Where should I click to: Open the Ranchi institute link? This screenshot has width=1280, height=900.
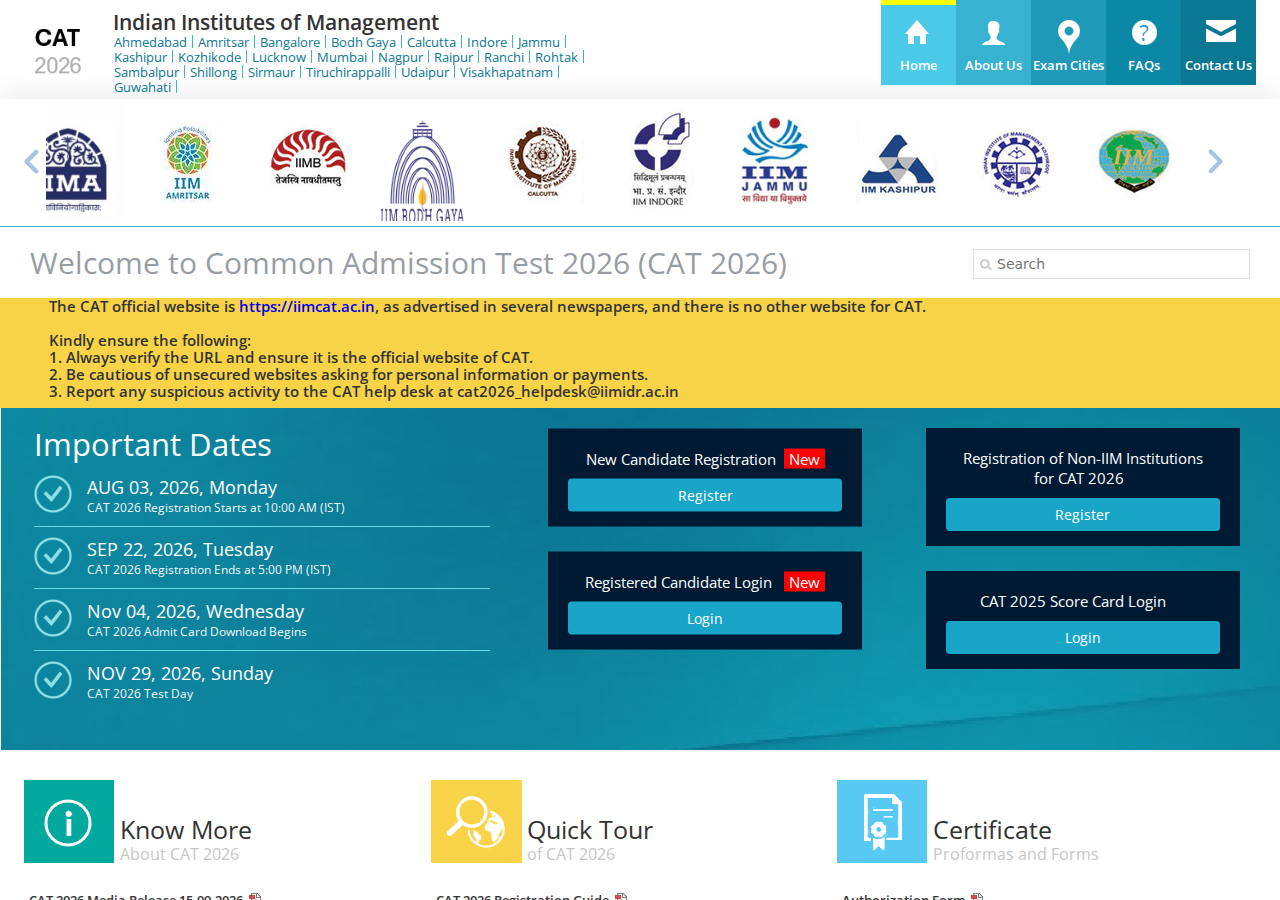click(x=504, y=57)
